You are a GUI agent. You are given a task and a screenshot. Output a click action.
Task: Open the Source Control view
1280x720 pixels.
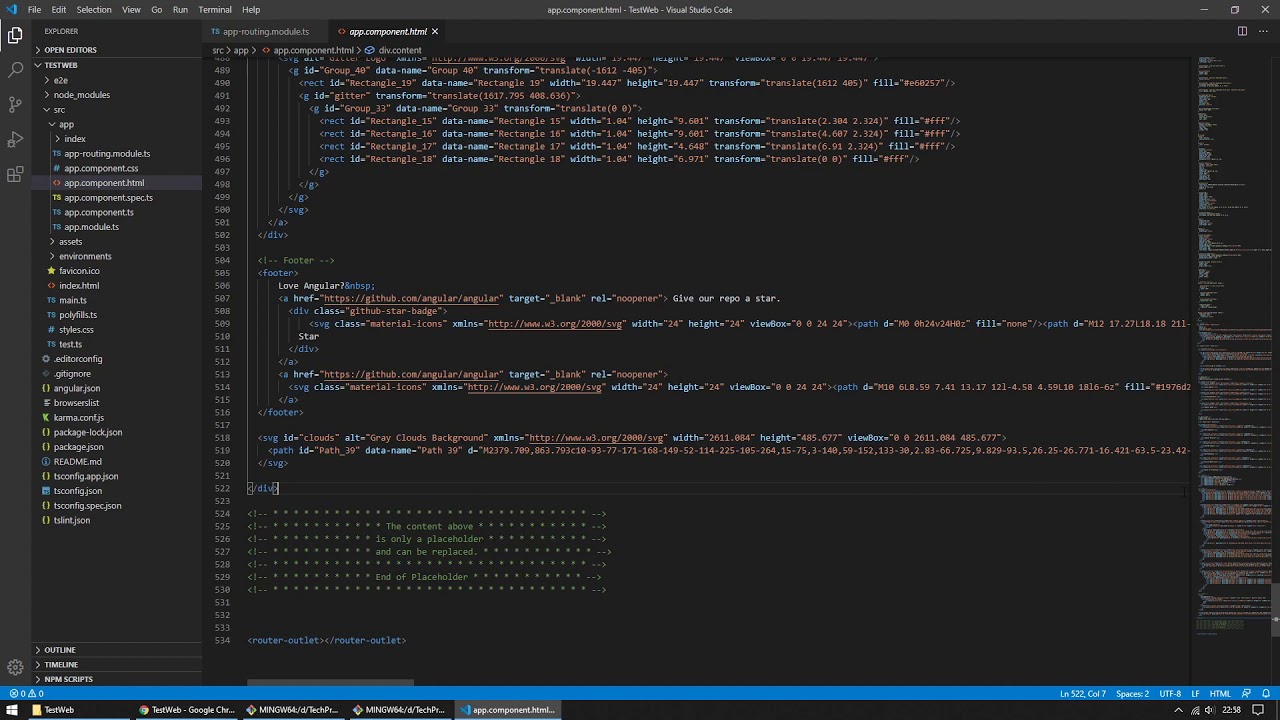click(x=15, y=104)
